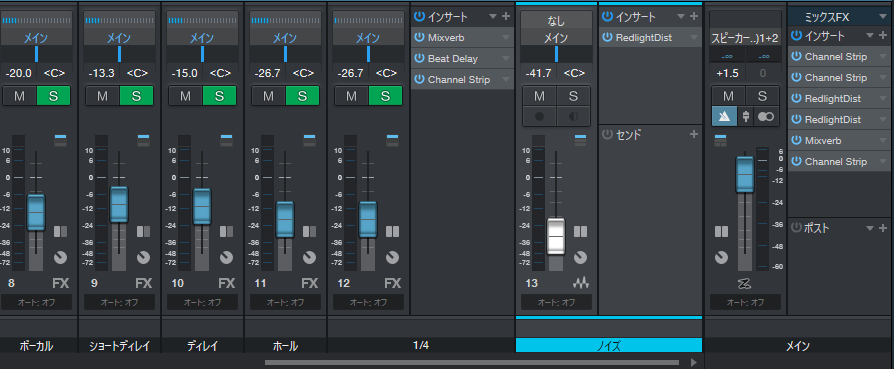This screenshot has height=369, width=894.
Task: Add a post insert with ポスト plus icon
Action: 884,228
